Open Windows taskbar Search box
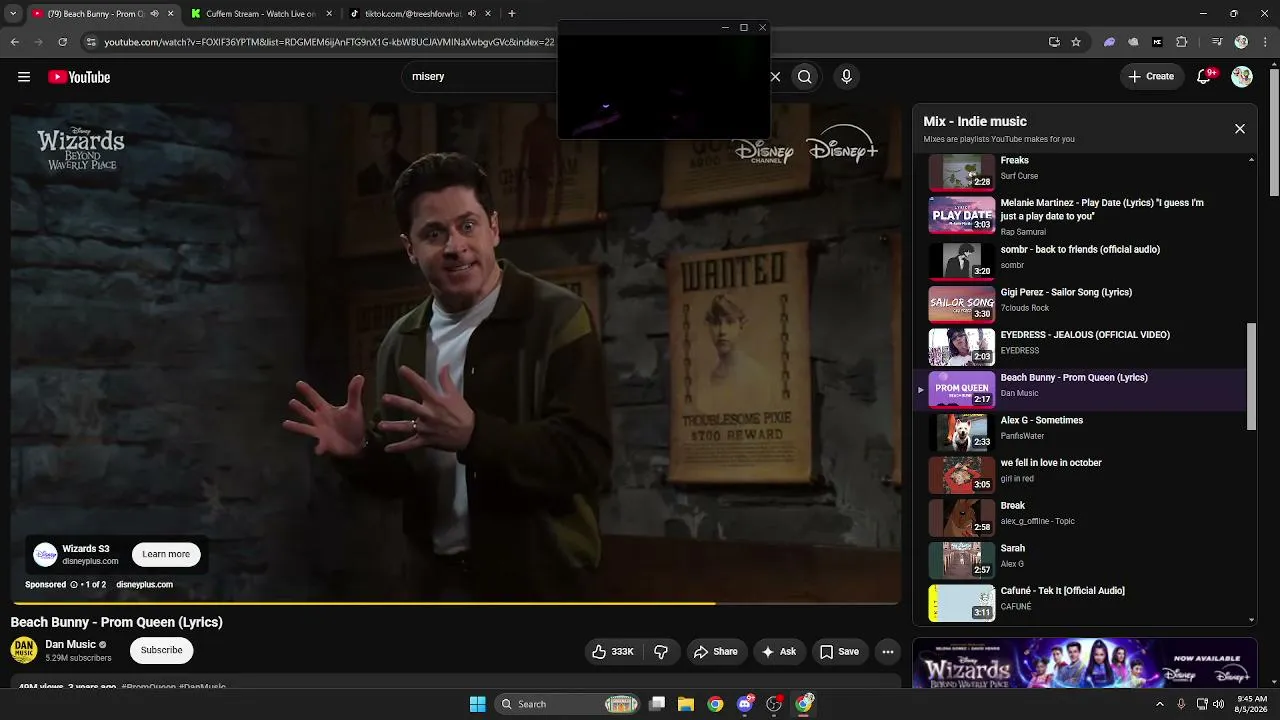The width and height of the screenshot is (1280, 720). pyautogui.click(x=567, y=704)
